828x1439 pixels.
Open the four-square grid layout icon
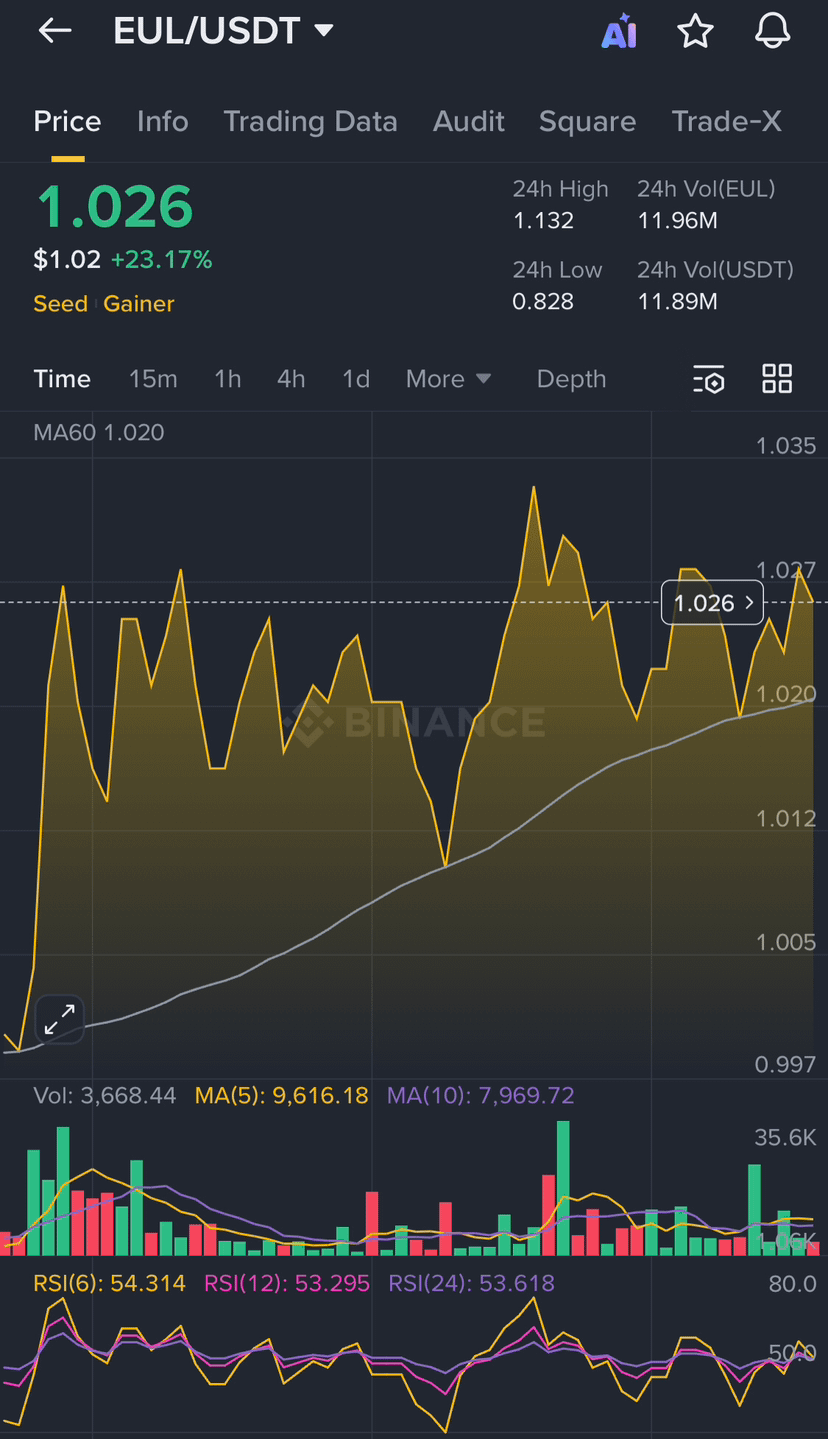(777, 379)
